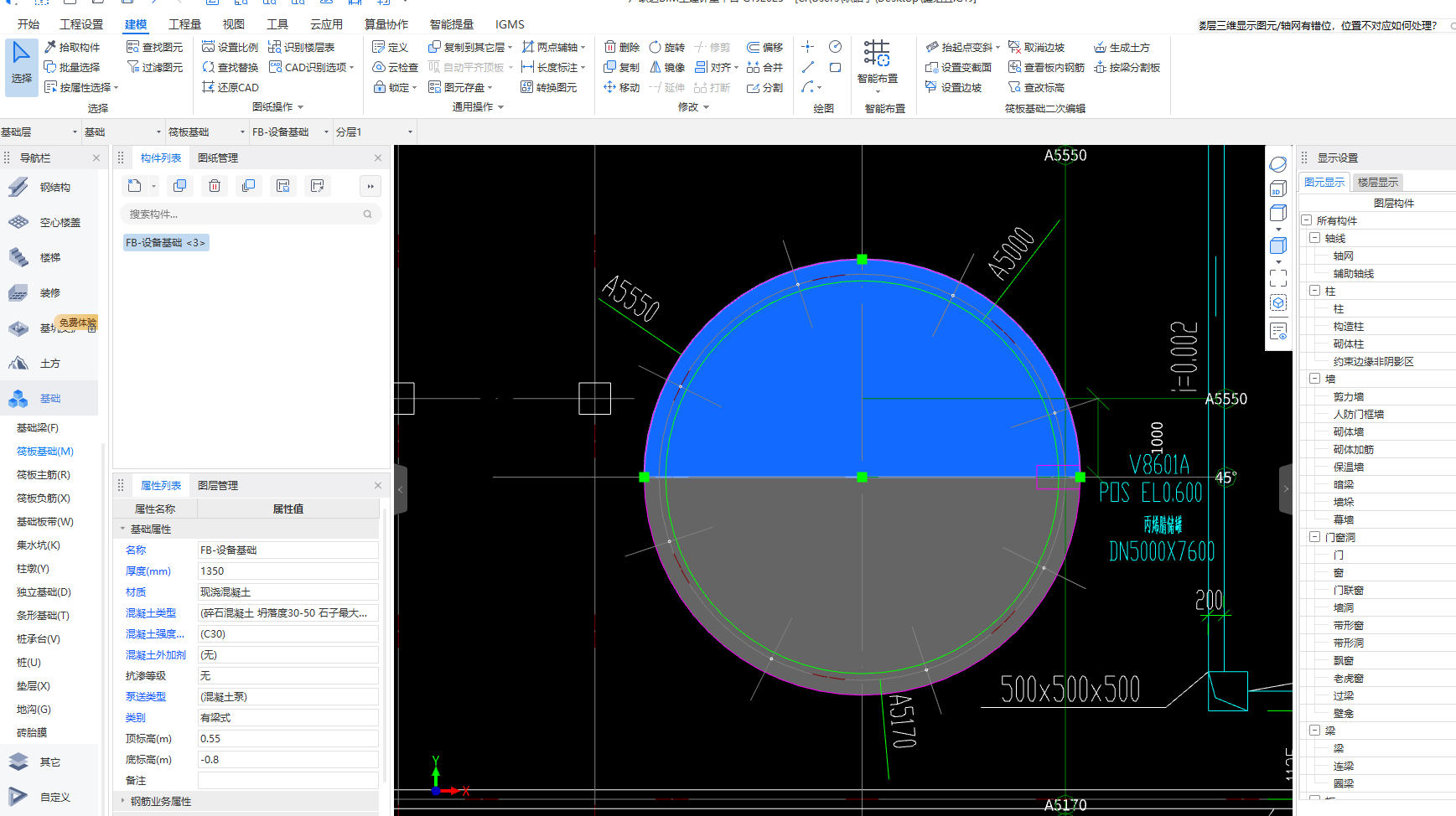Open the display settings panel icon
1456x816 pixels.
[x=1278, y=332]
